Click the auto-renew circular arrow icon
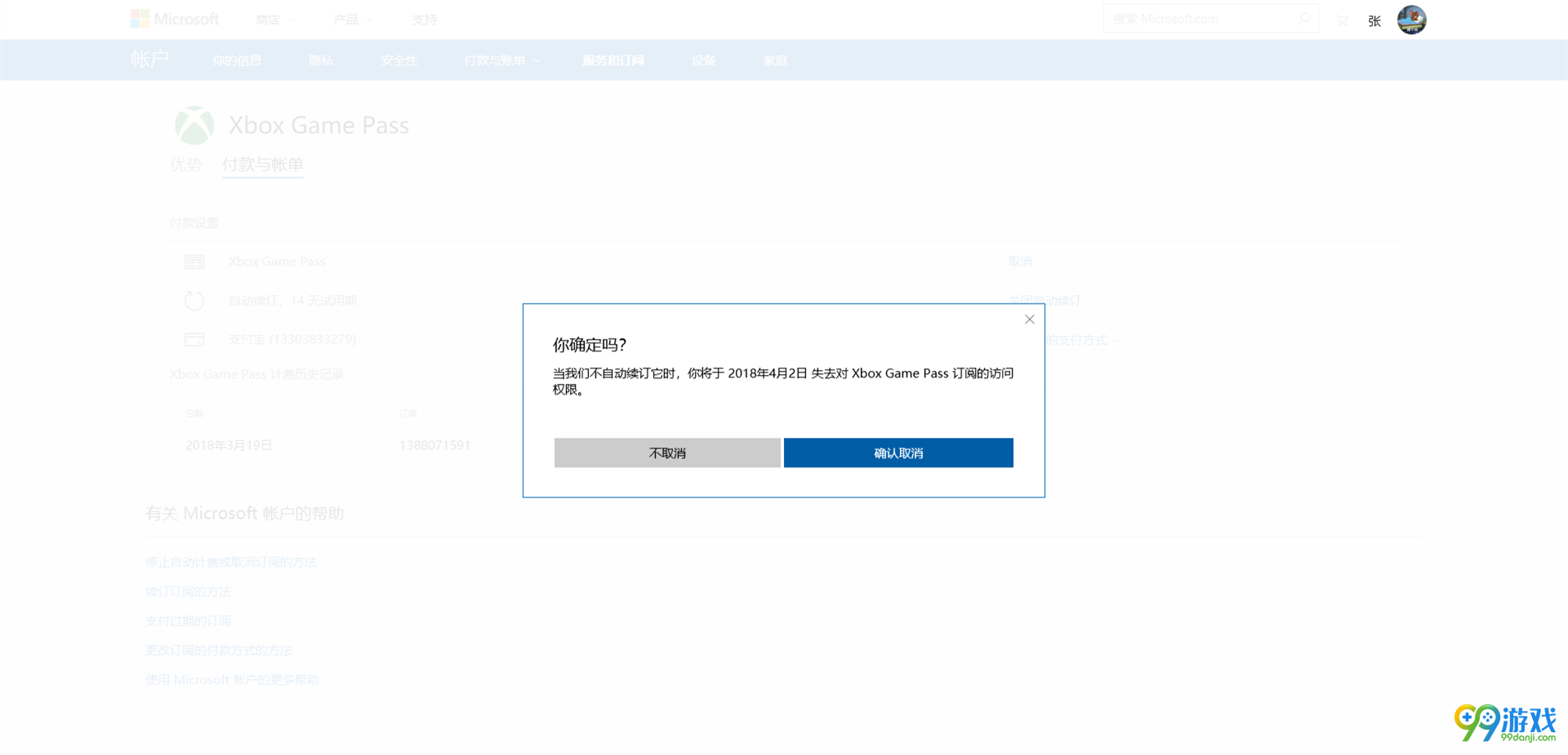1568x755 pixels. click(x=194, y=301)
